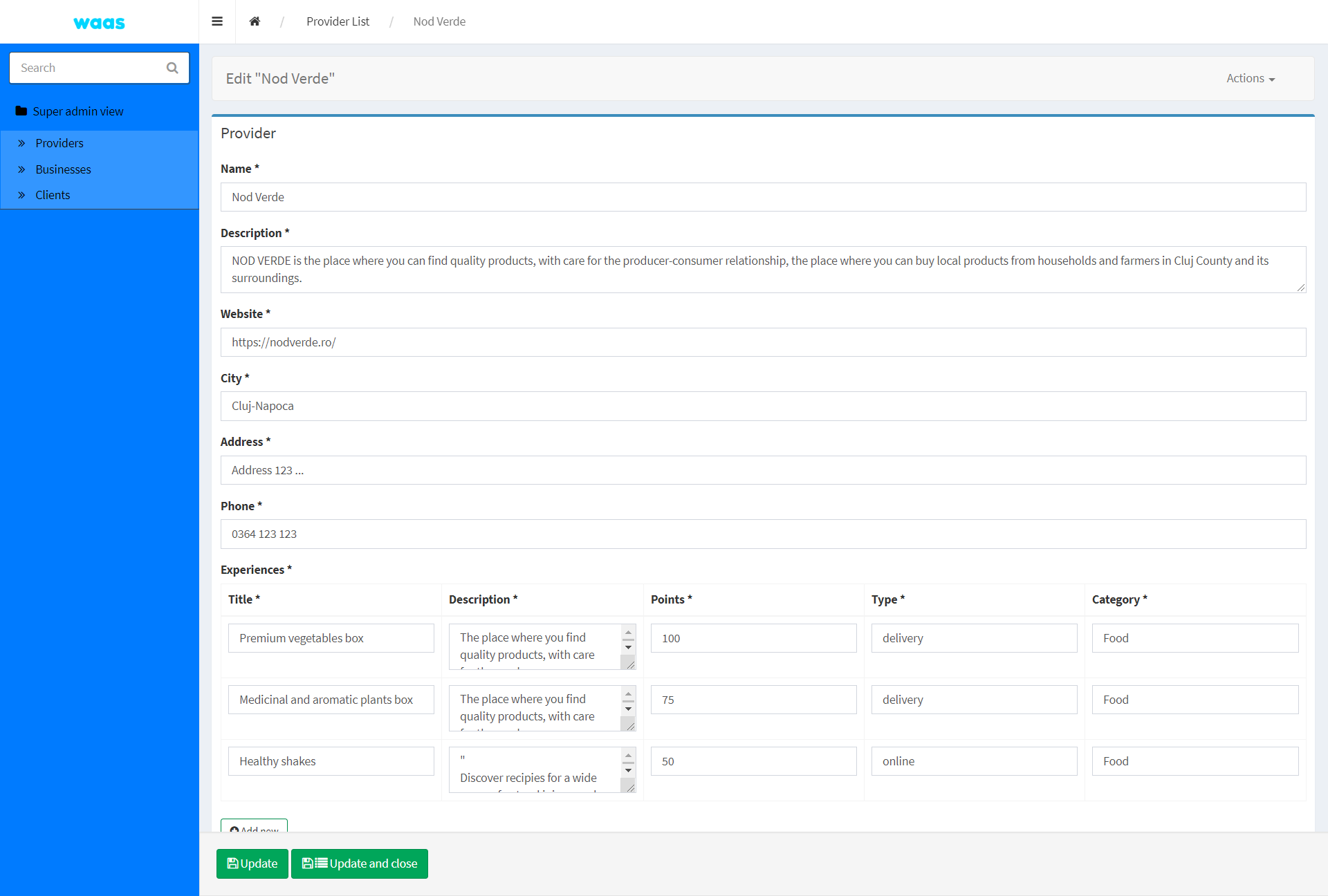Viewport: 1328px width, 896px height.
Task: Open Provider List breadcrumb
Action: tap(338, 21)
